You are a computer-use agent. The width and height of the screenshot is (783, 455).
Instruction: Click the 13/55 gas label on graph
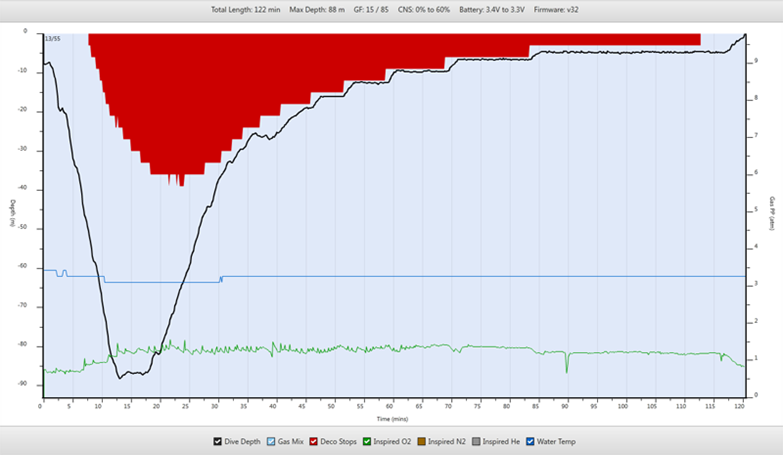pos(51,38)
